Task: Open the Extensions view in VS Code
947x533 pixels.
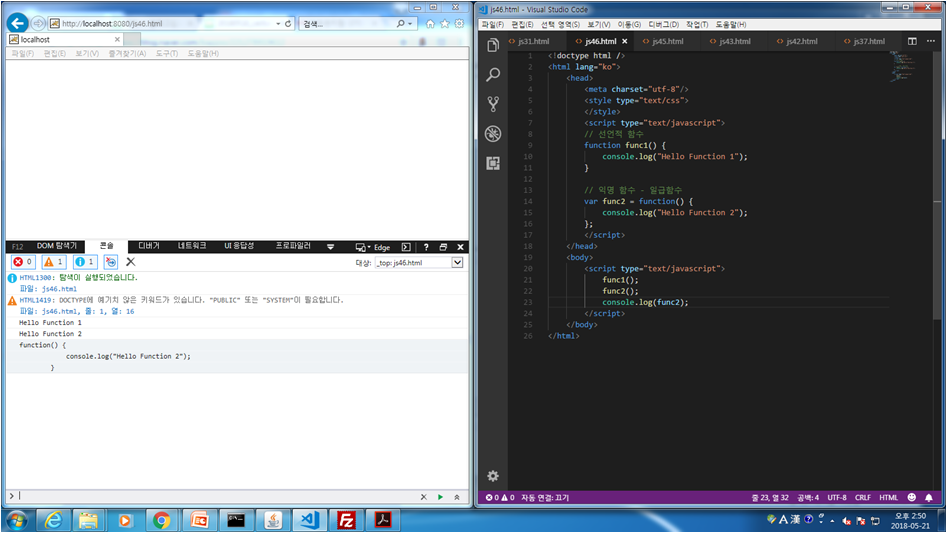Action: [x=493, y=163]
